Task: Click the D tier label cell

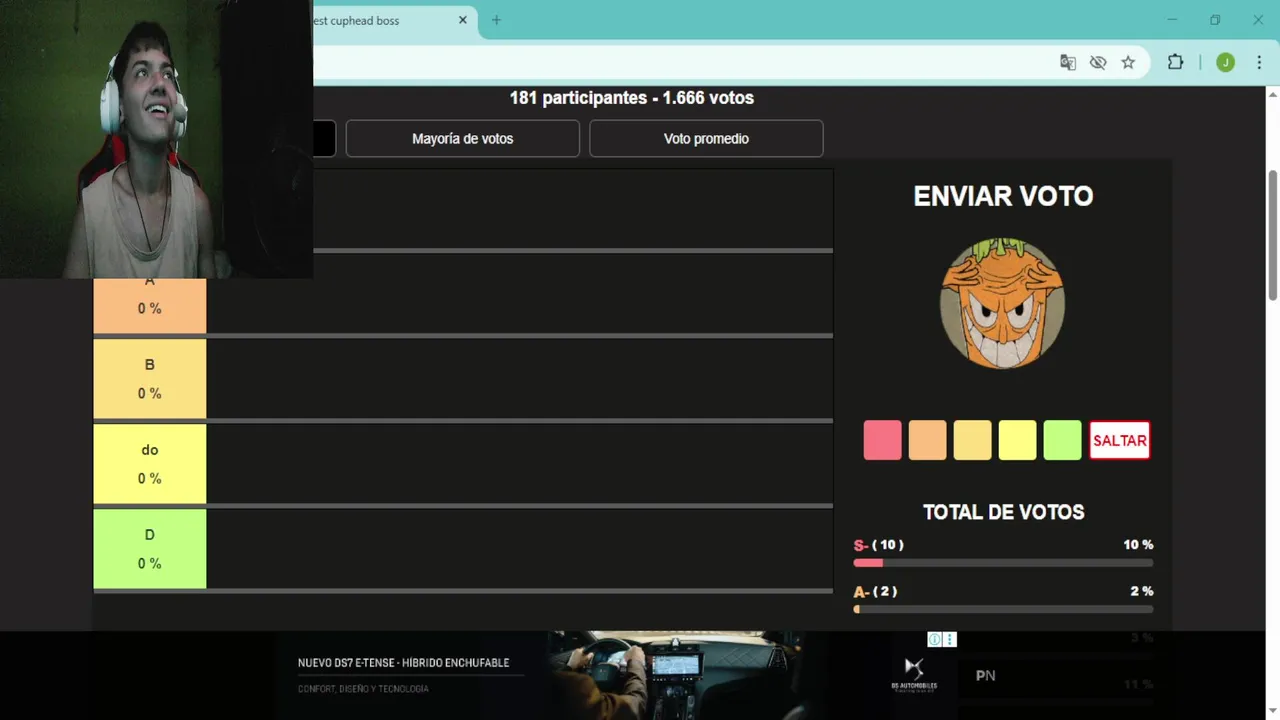Action: coord(150,548)
